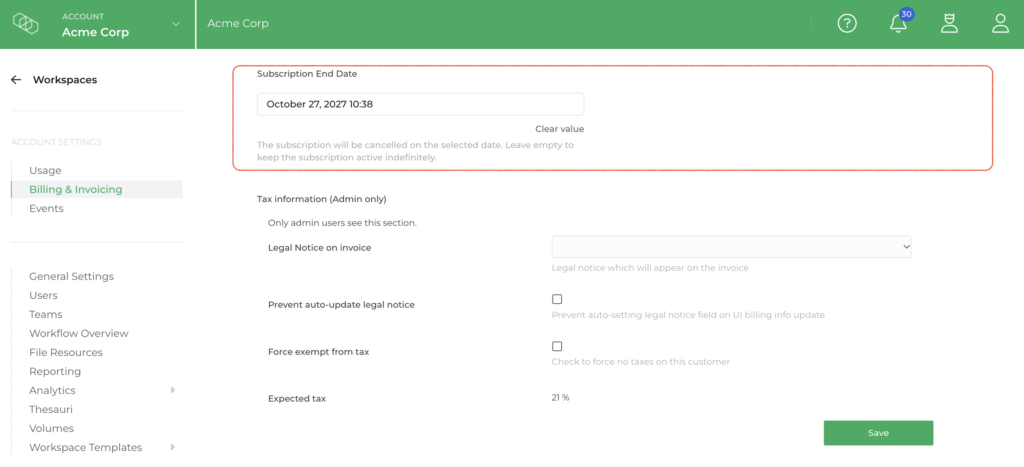The height and width of the screenshot is (467, 1024).
Task: Open the Events menu item
Action: click(x=46, y=208)
